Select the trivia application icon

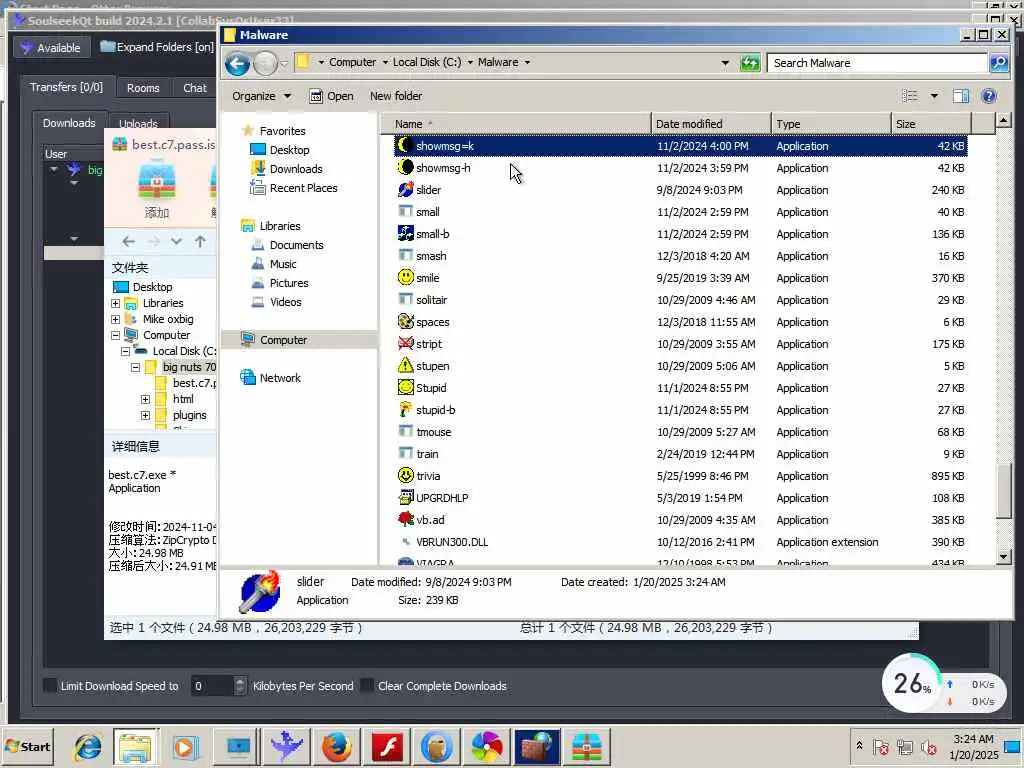(x=406, y=475)
